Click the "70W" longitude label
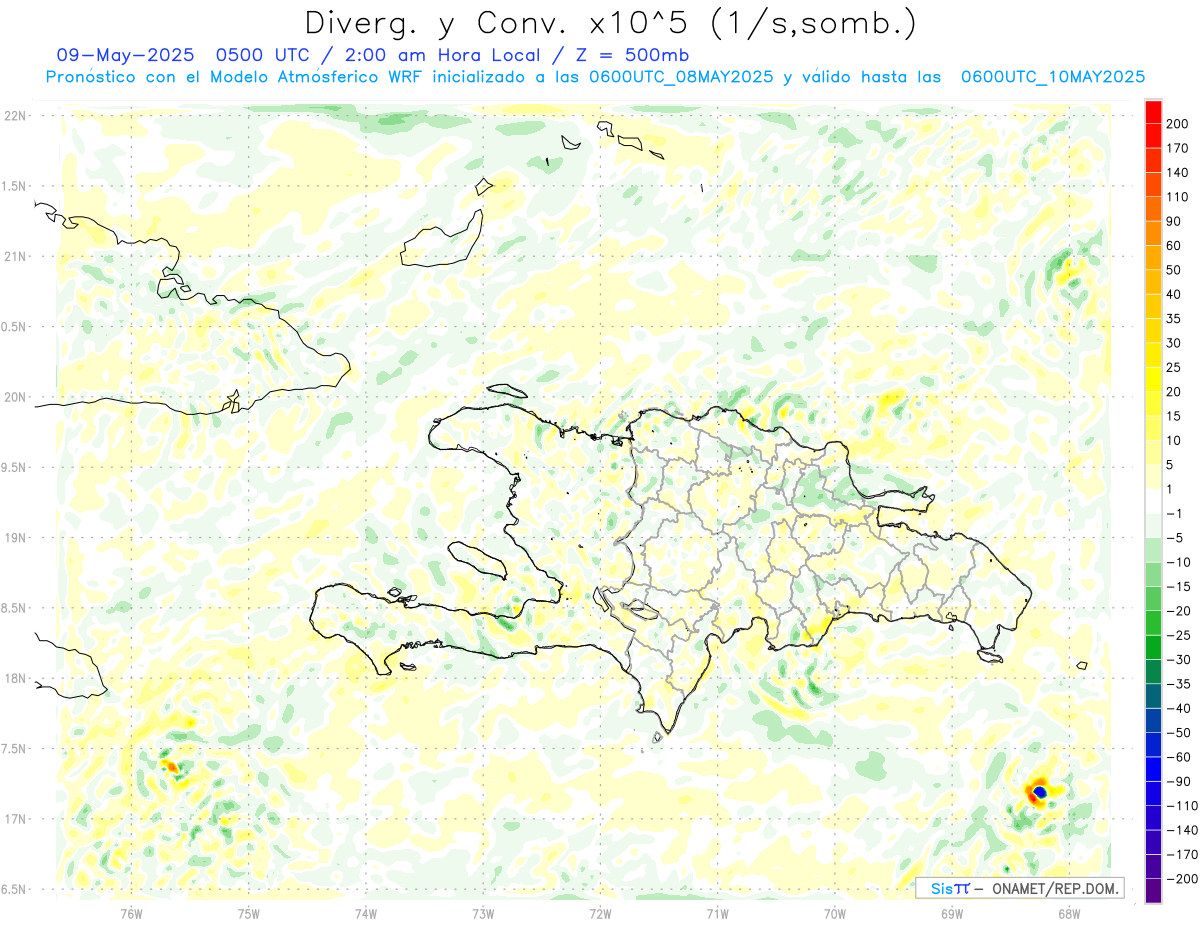 coord(834,913)
